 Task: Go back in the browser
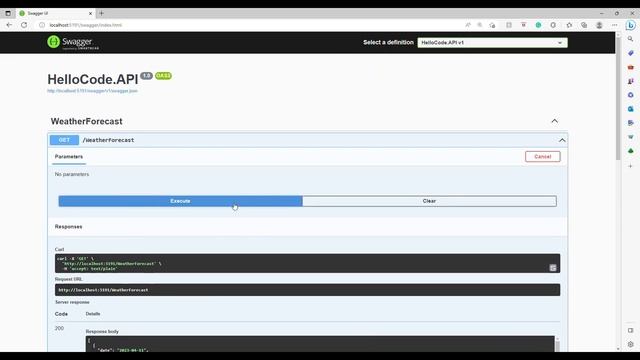[9, 25]
